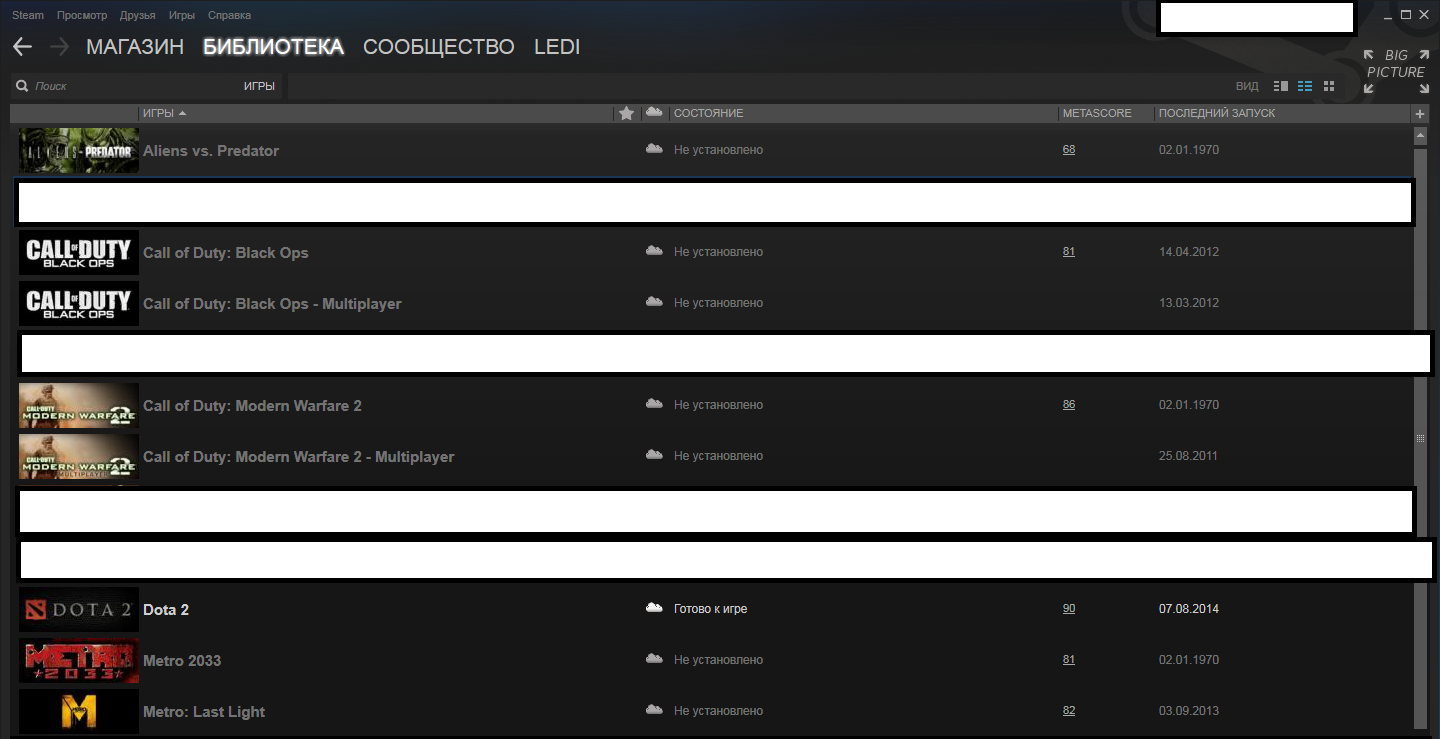Click cloud icon for Metro 2033

654,659
